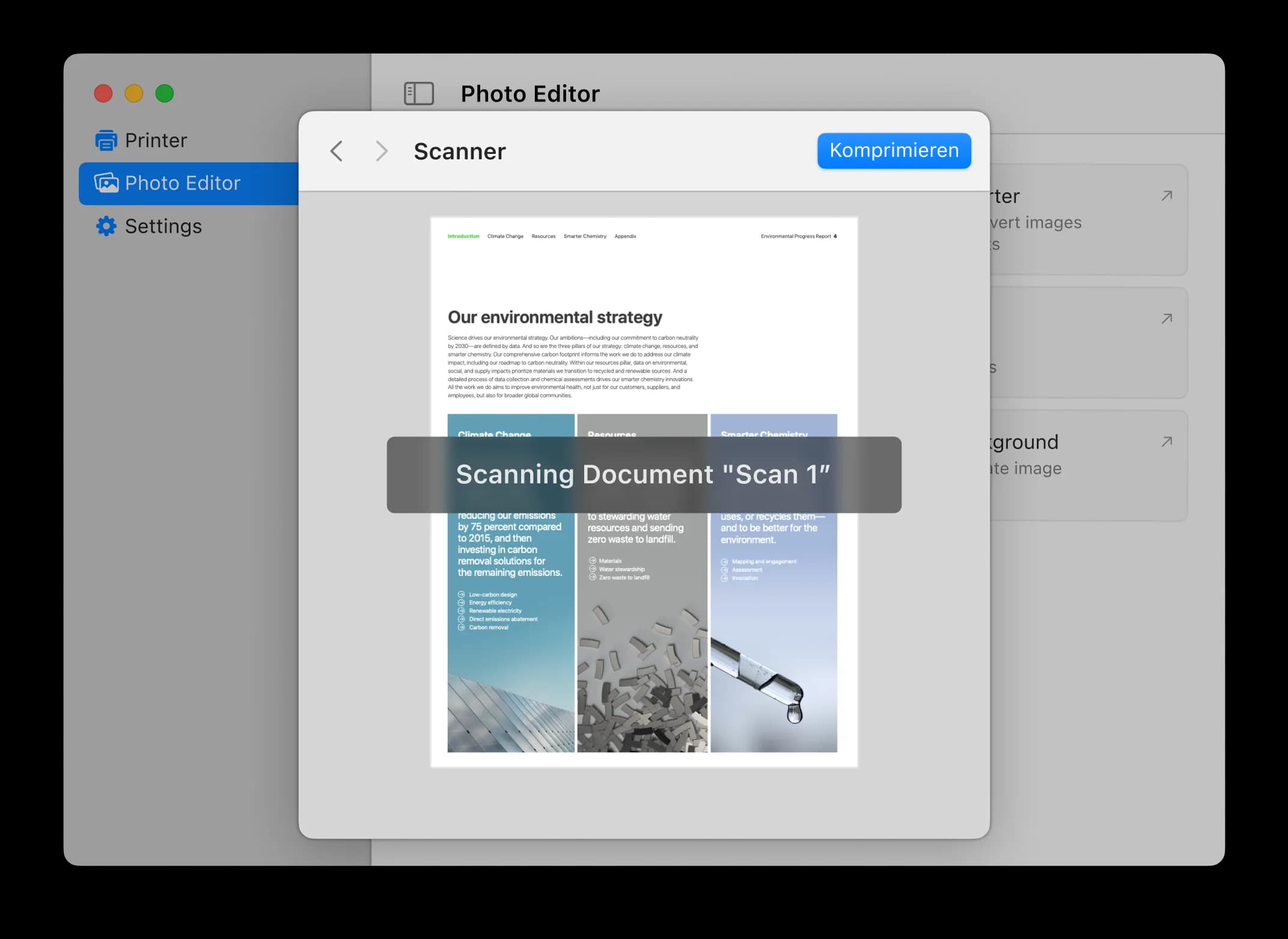Image resolution: width=1288 pixels, height=939 pixels.
Task: Click the 'Scanner' title text
Action: (x=460, y=151)
